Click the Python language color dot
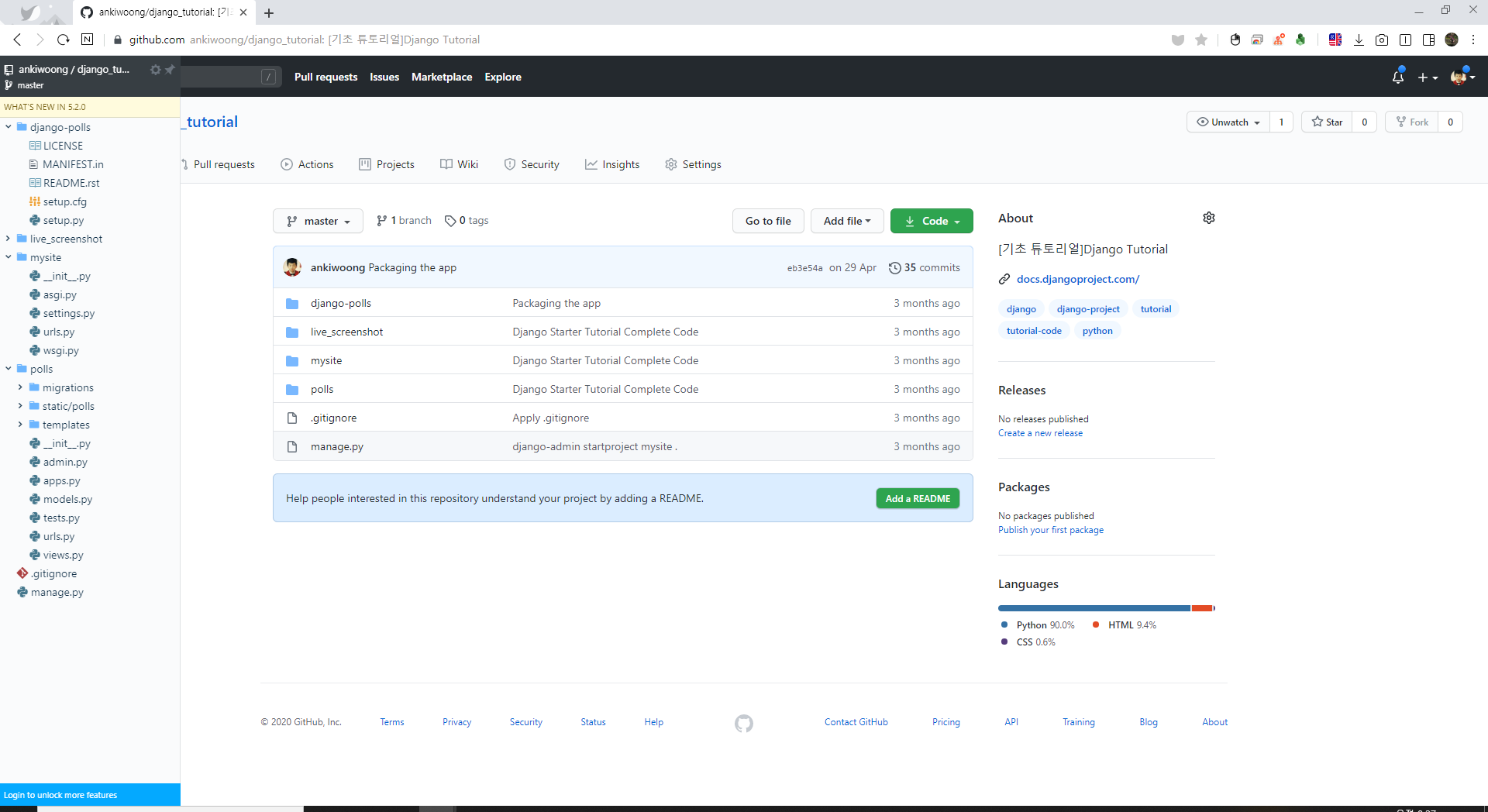 coord(1004,624)
